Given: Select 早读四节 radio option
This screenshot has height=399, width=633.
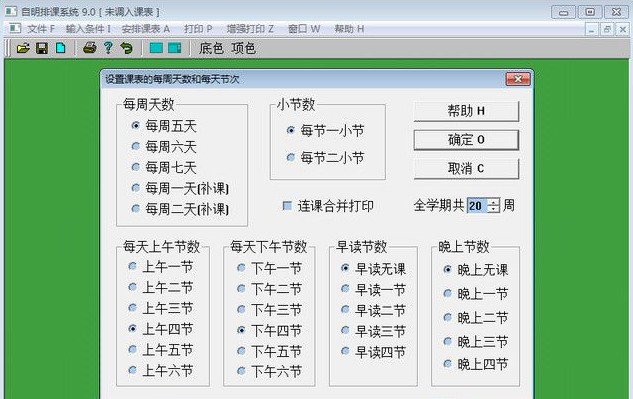Looking at the screenshot, I should pyautogui.click(x=373, y=352).
